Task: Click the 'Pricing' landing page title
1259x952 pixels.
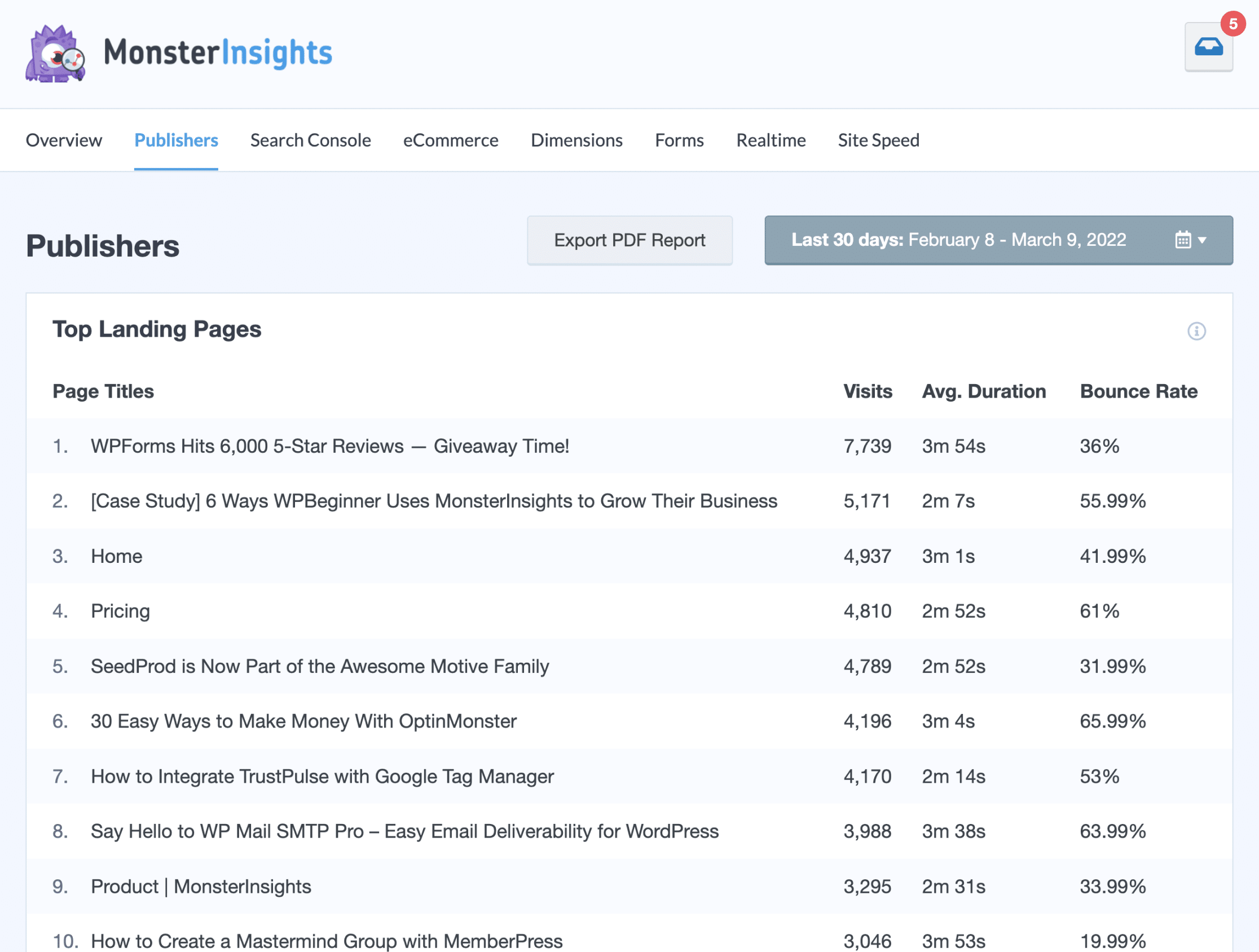Action: [x=120, y=611]
